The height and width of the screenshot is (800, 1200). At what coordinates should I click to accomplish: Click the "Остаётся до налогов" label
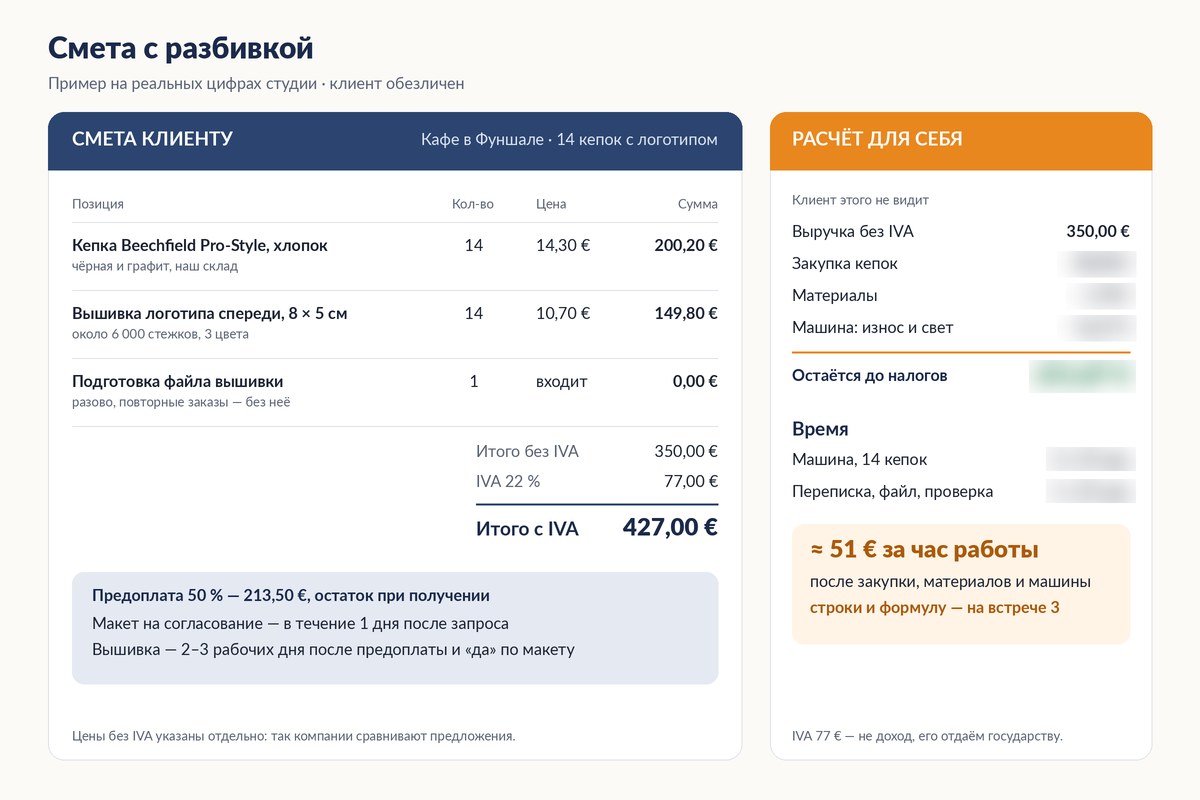870,376
